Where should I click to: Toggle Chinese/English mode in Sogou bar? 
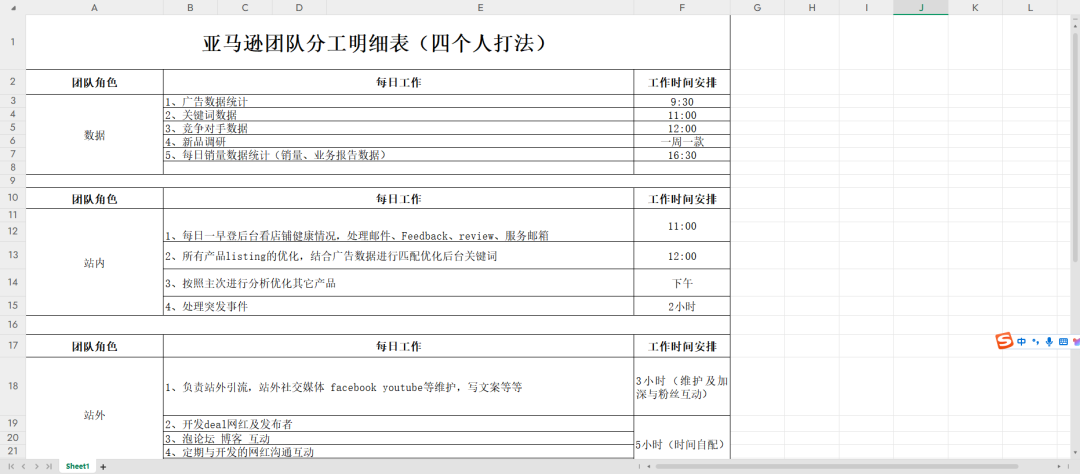[x=1021, y=342]
